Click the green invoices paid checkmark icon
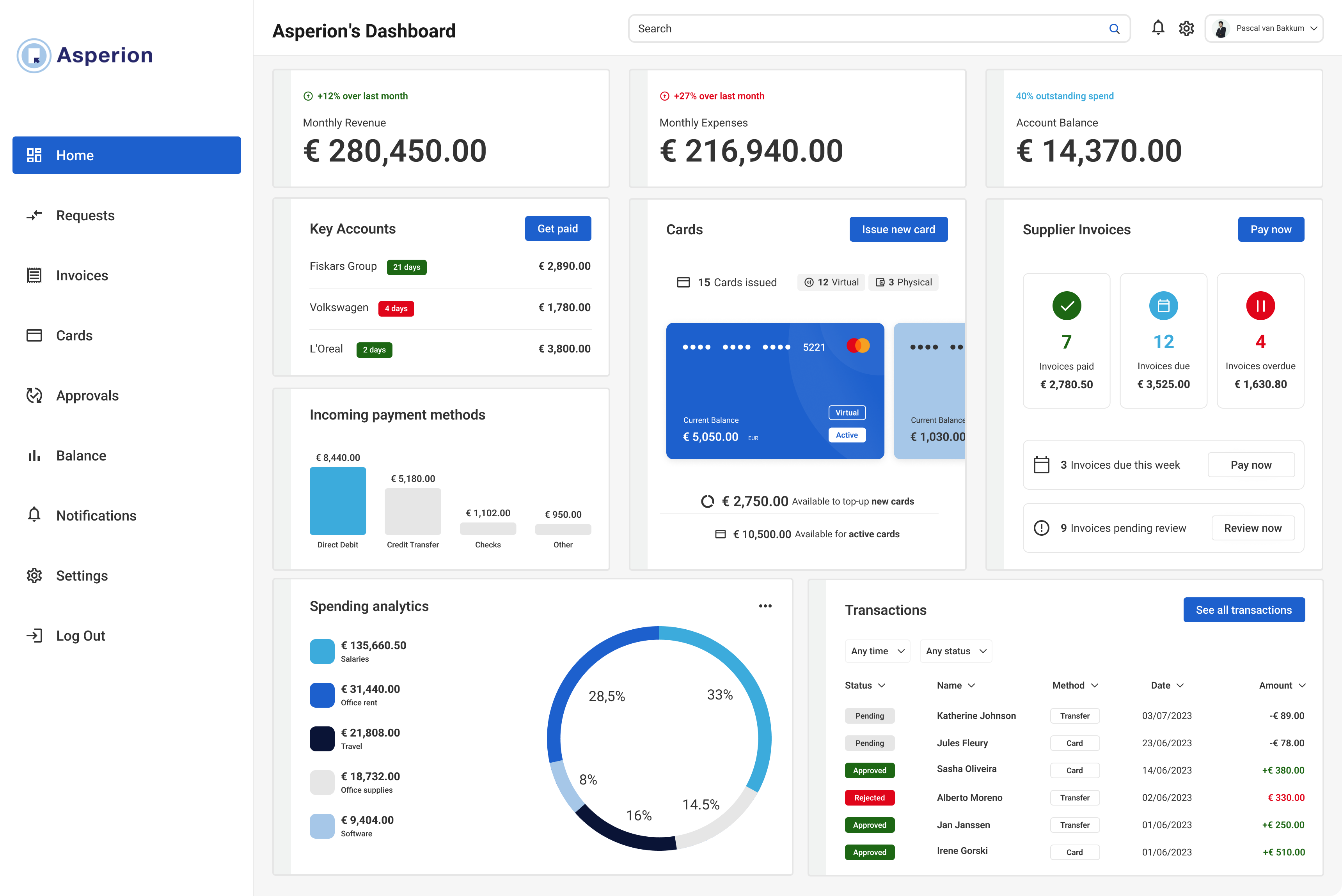The height and width of the screenshot is (896, 1342). tap(1067, 306)
